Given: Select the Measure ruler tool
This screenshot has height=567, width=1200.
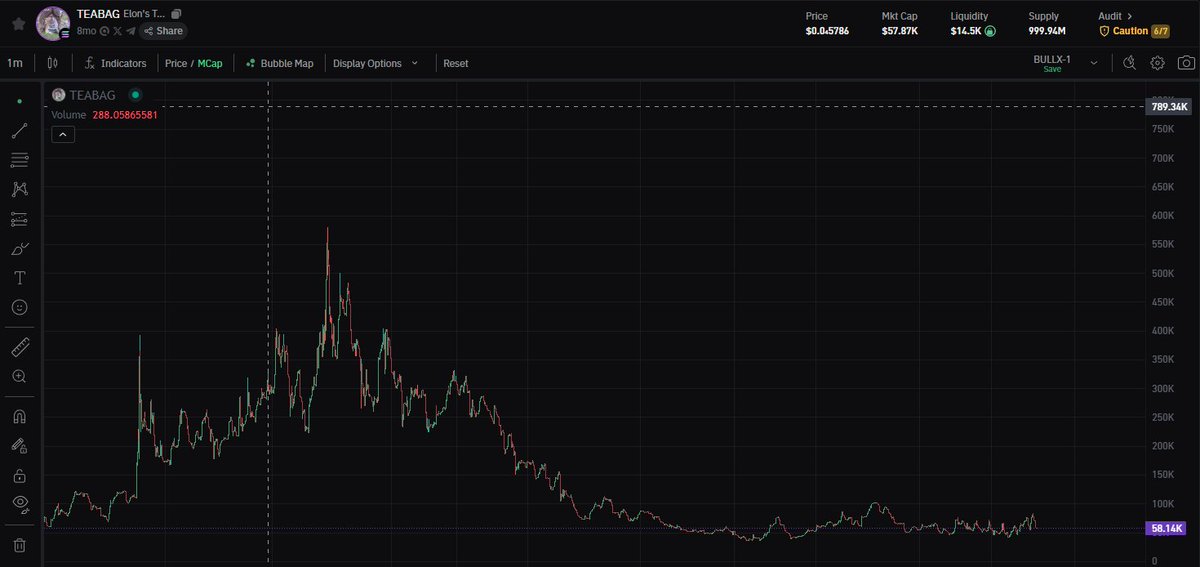Looking at the screenshot, I should [20, 347].
